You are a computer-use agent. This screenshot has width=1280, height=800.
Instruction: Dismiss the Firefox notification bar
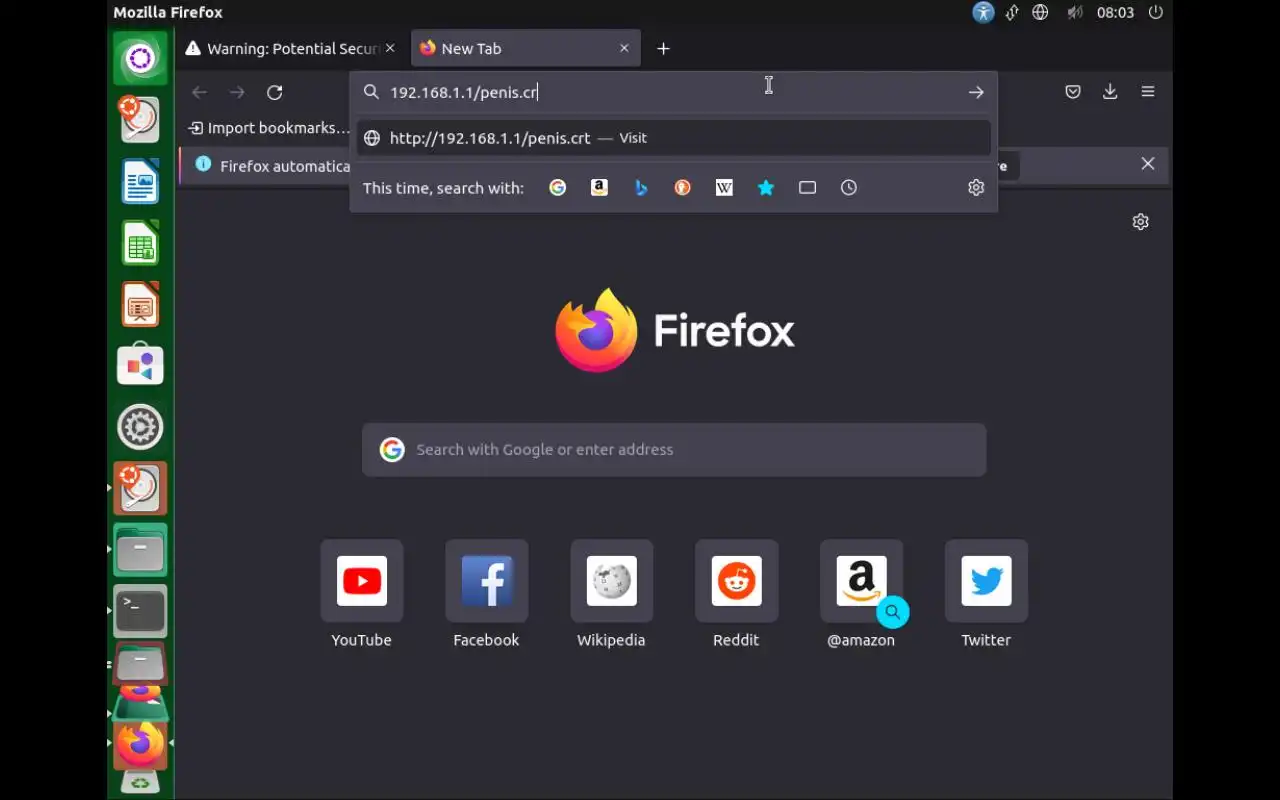pyautogui.click(x=1148, y=164)
